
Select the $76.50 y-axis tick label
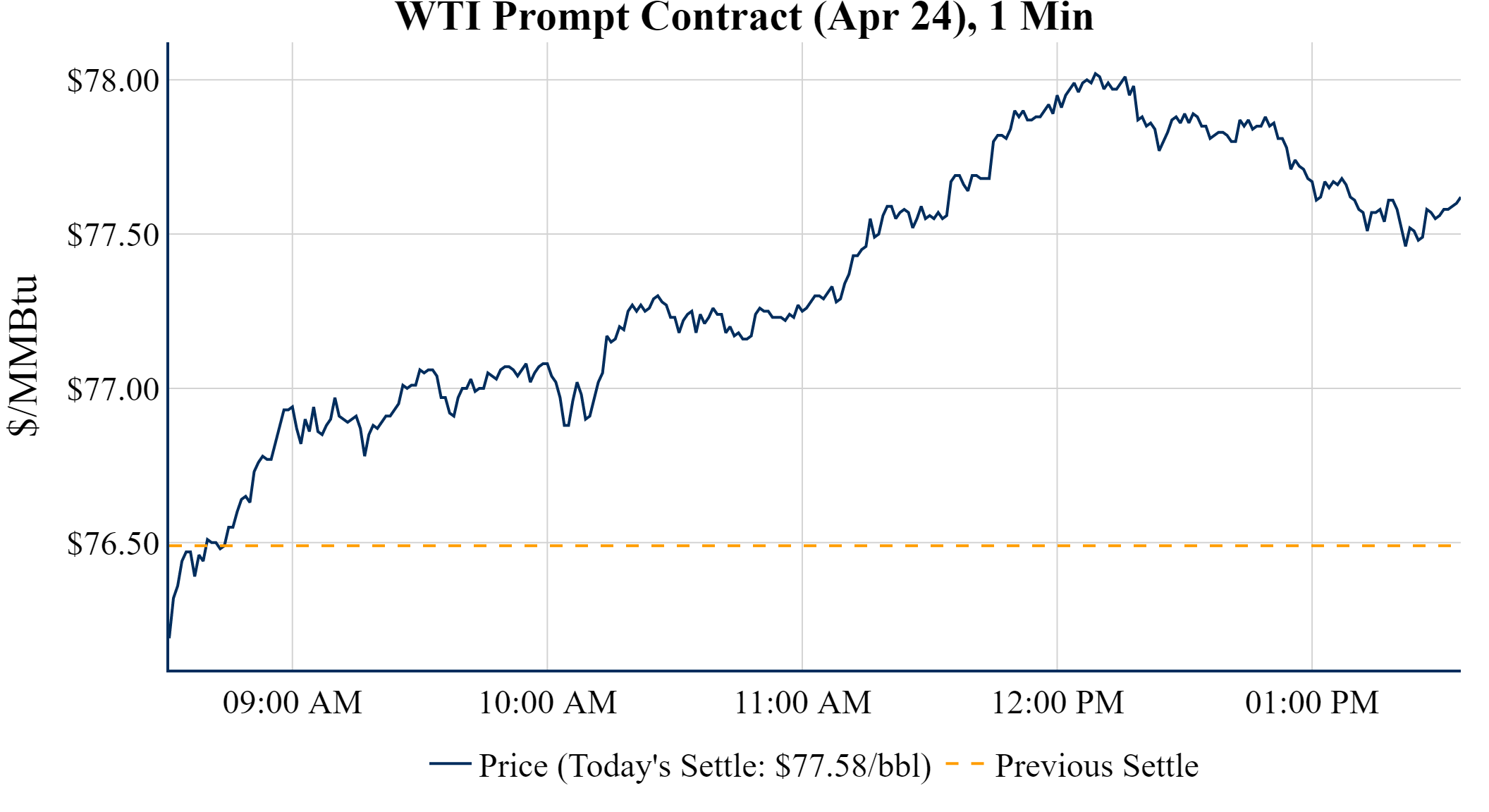coord(114,543)
